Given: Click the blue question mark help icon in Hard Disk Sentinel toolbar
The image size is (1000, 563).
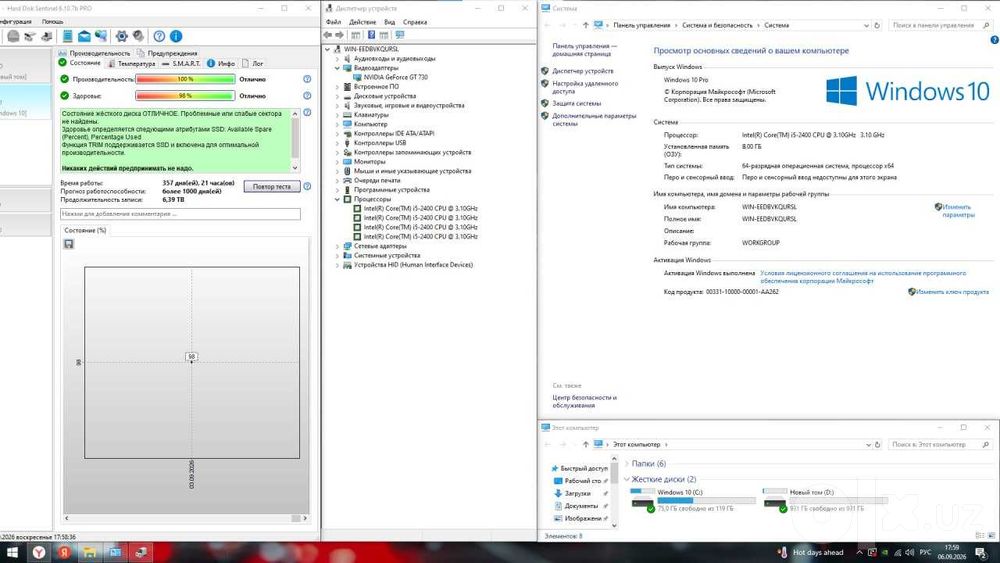Looking at the screenshot, I should pos(159,36).
